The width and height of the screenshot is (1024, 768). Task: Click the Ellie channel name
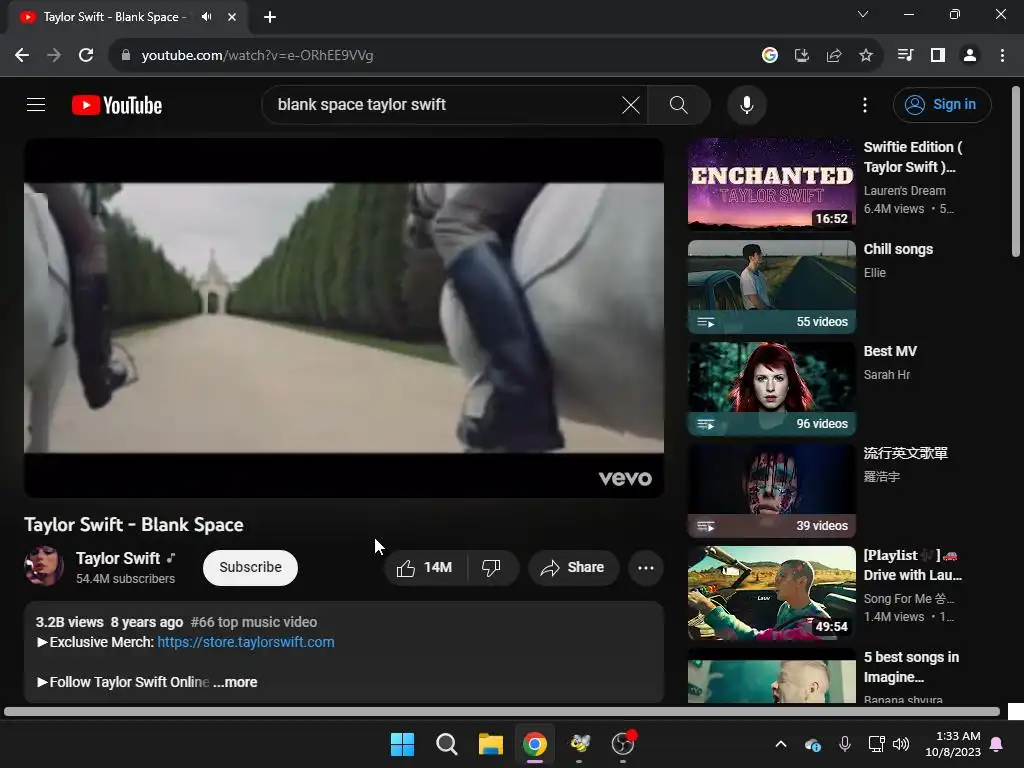click(x=874, y=273)
